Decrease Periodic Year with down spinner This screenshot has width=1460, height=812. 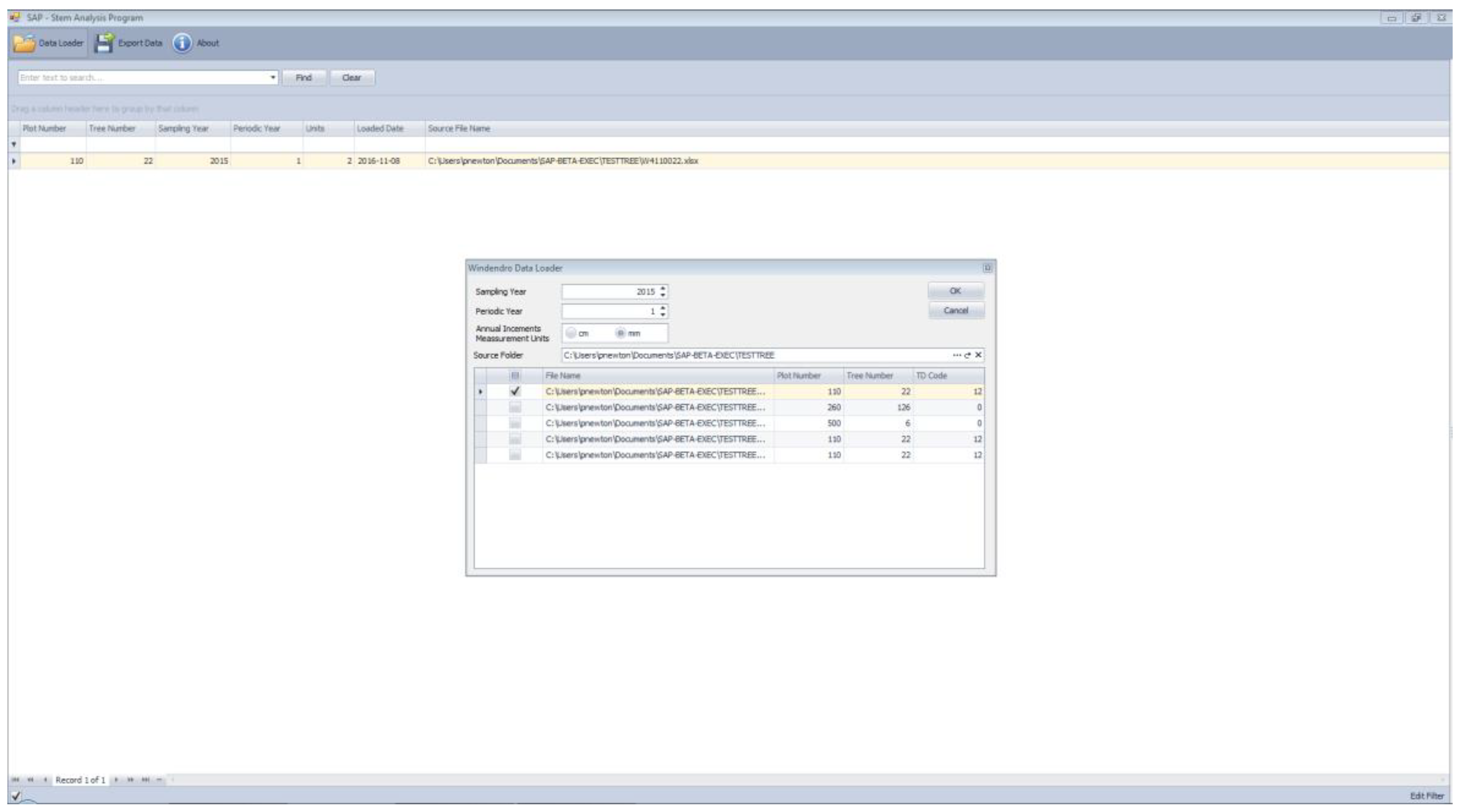point(663,315)
